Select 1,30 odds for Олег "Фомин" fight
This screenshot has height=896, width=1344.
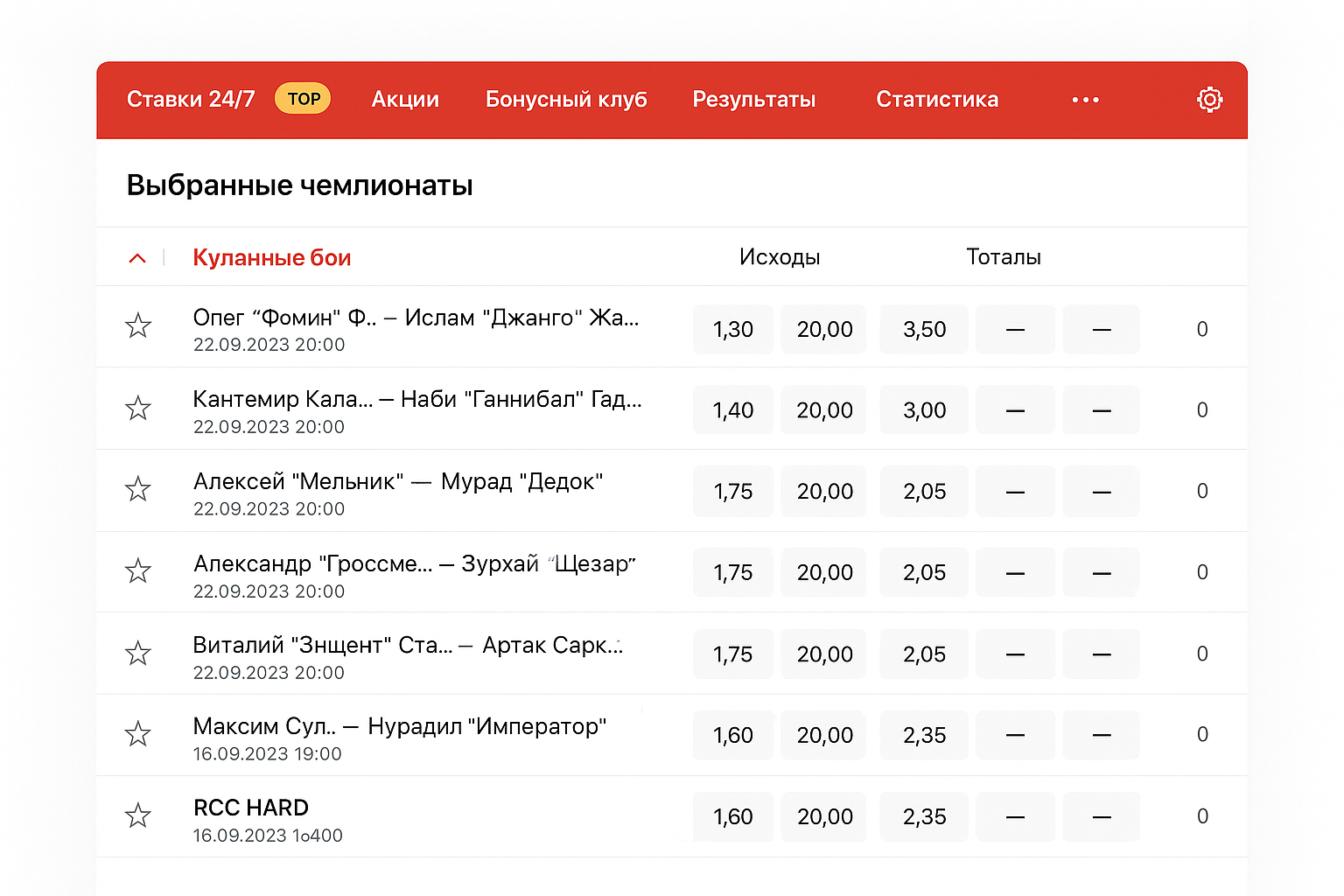click(x=732, y=330)
